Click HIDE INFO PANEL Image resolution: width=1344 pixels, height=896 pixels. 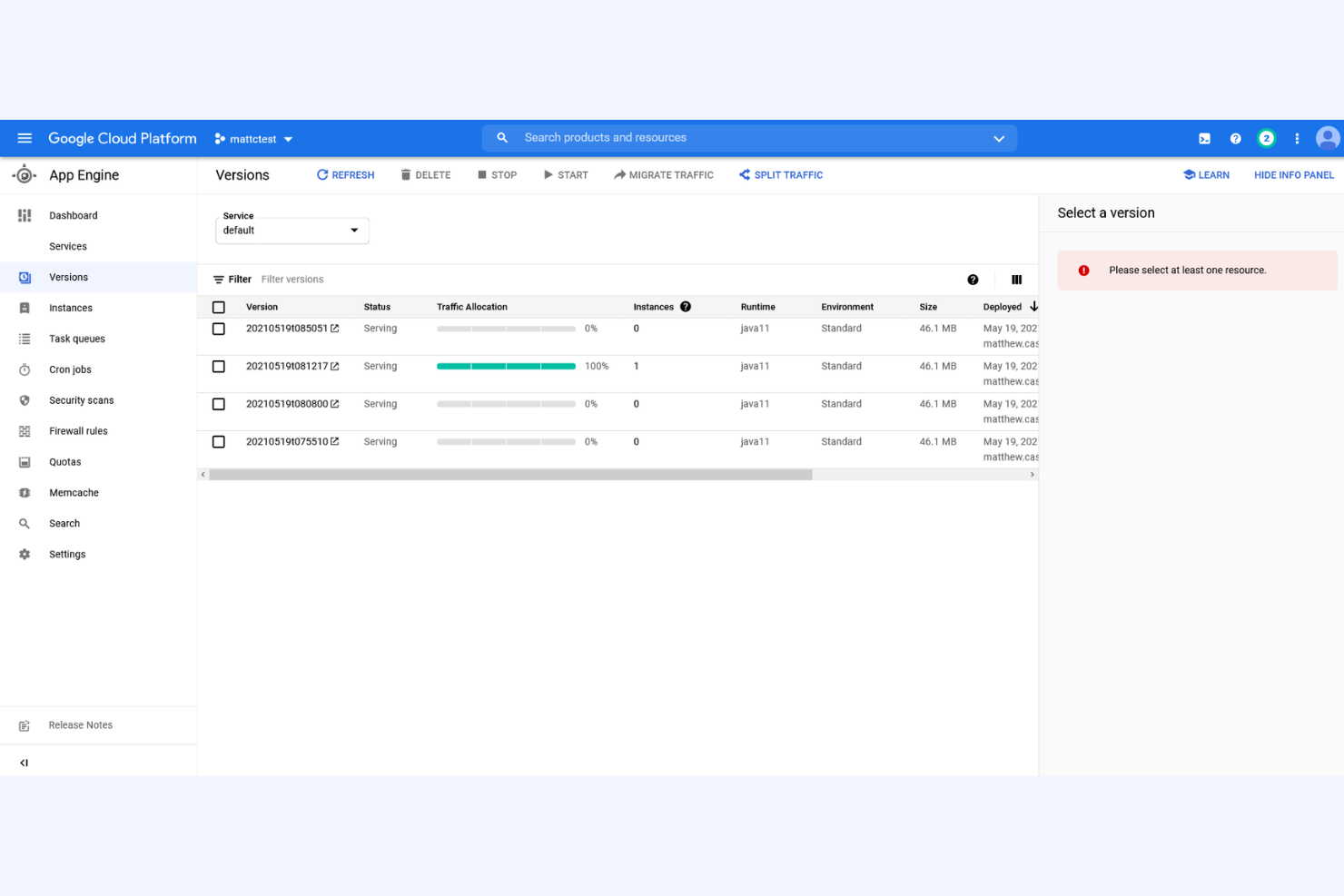pyautogui.click(x=1293, y=174)
